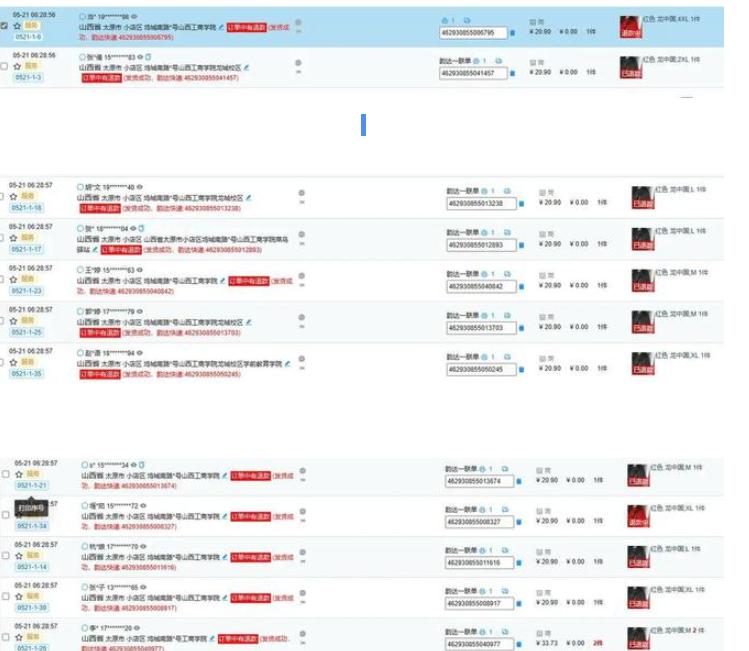Click gray circle icon in order 0521-1-25 row
Screen dimensions: 749x651
tap(302, 317)
